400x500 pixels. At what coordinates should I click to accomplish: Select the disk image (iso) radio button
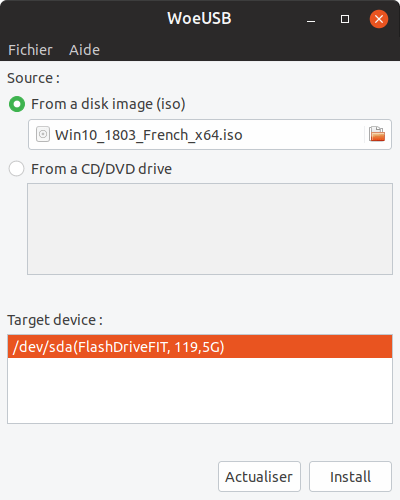[17, 104]
